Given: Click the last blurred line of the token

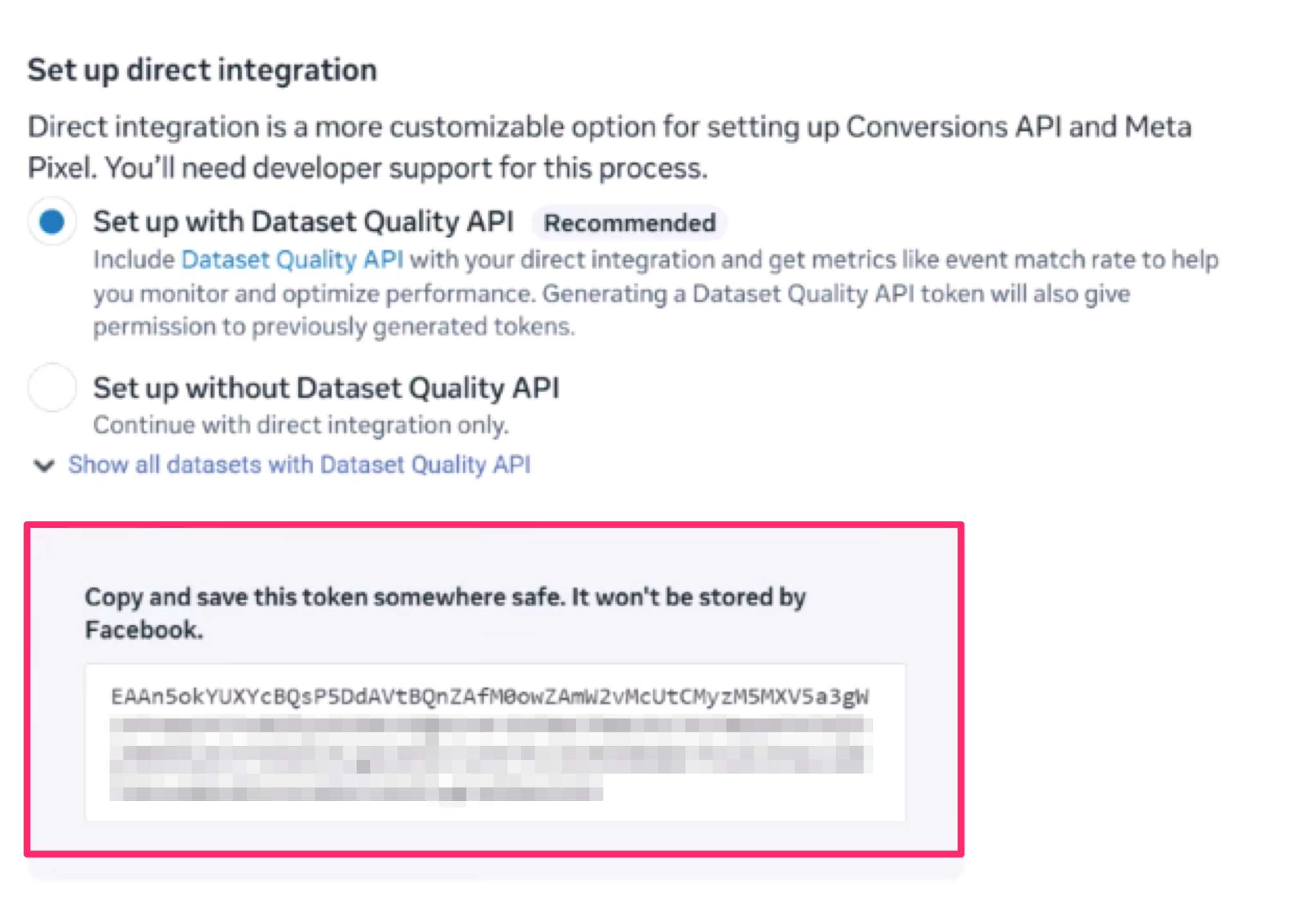Looking at the screenshot, I should [356, 793].
